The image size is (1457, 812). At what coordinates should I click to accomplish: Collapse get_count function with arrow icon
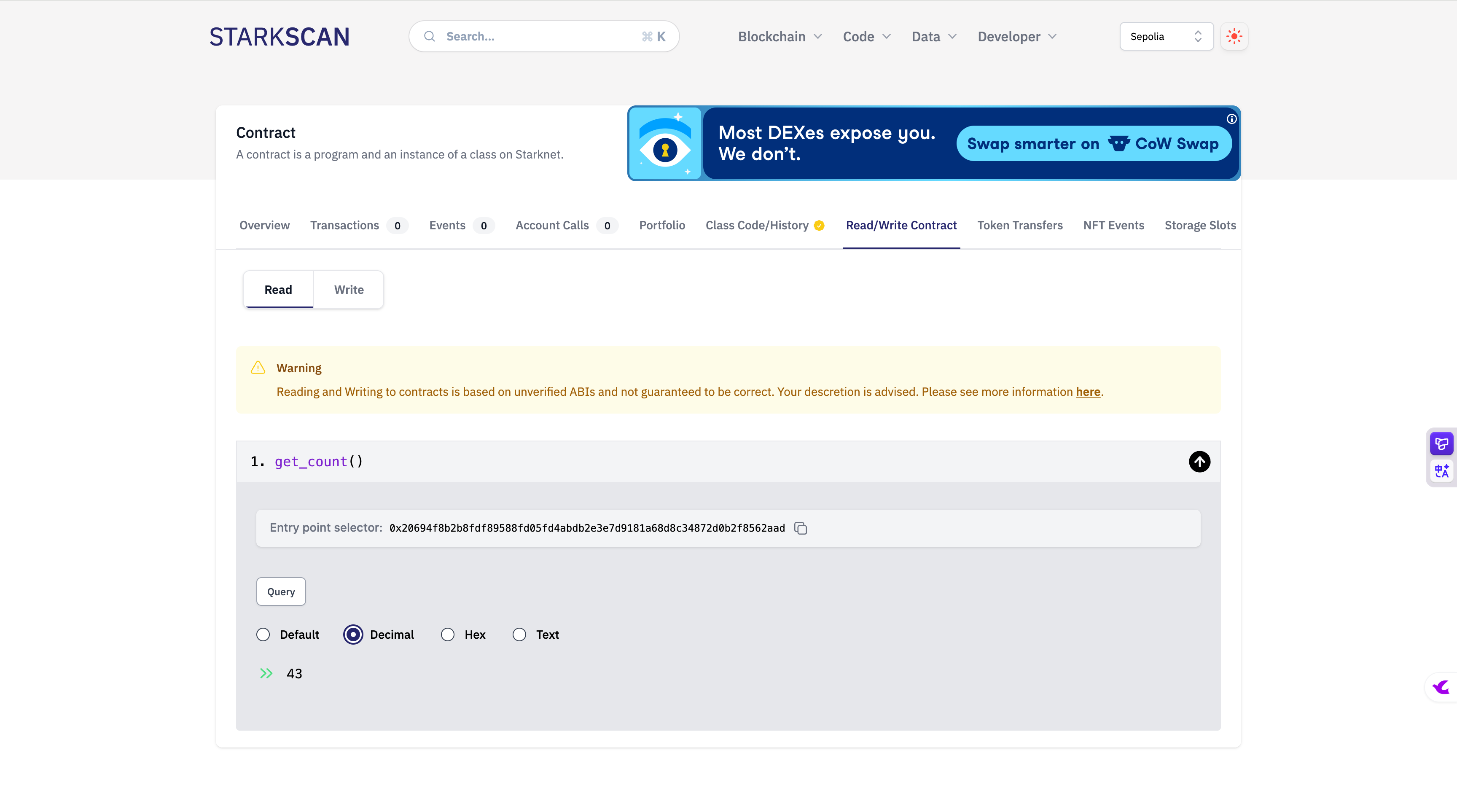point(1199,461)
